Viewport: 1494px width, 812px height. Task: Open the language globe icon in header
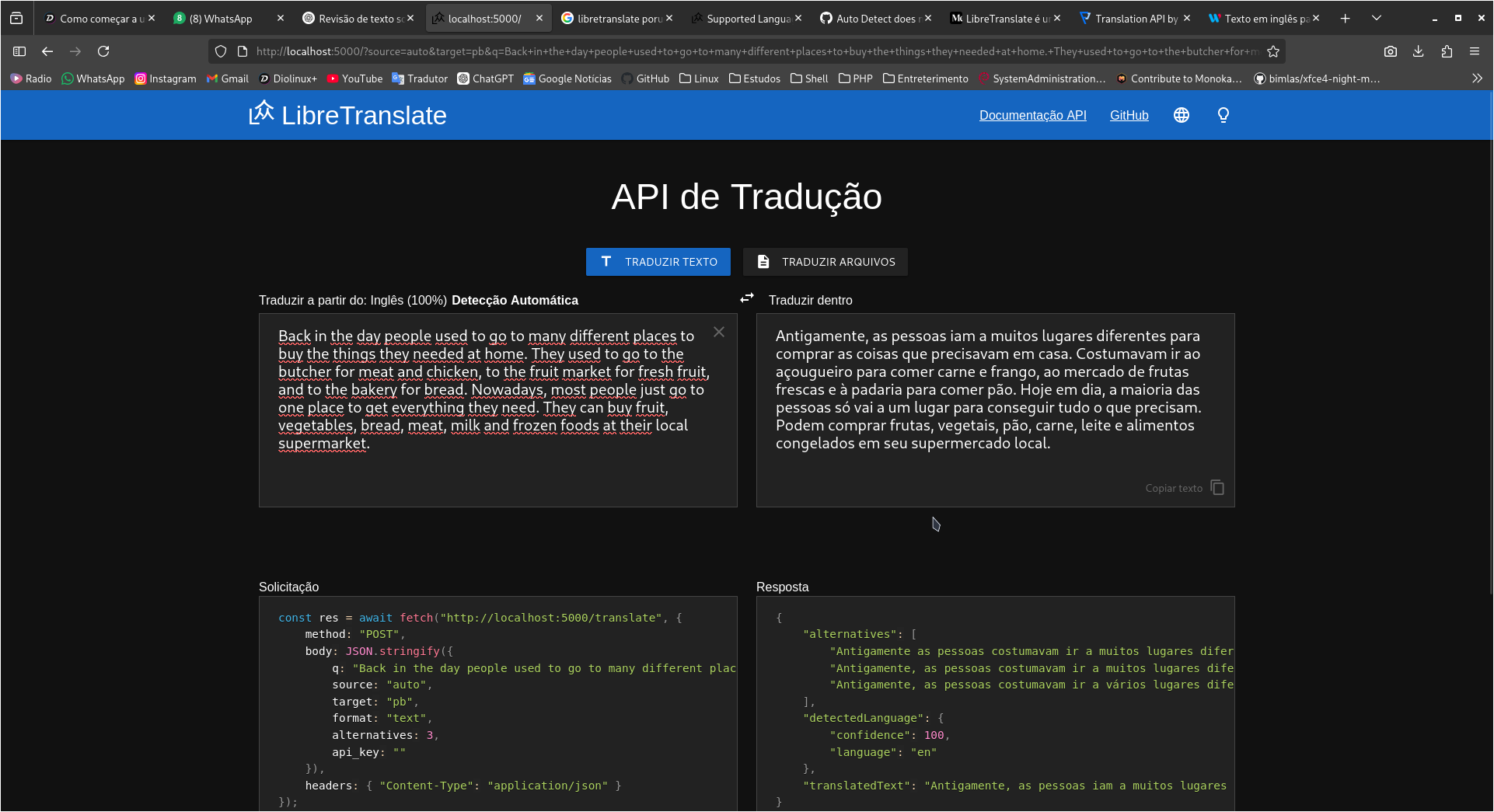(x=1181, y=115)
